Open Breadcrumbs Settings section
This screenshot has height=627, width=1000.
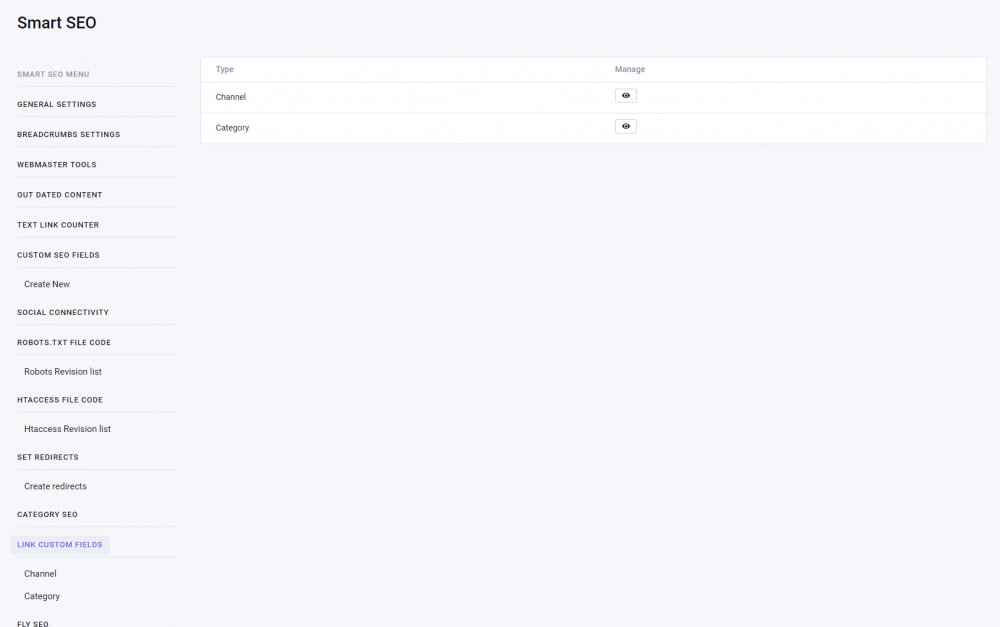click(68, 134)
